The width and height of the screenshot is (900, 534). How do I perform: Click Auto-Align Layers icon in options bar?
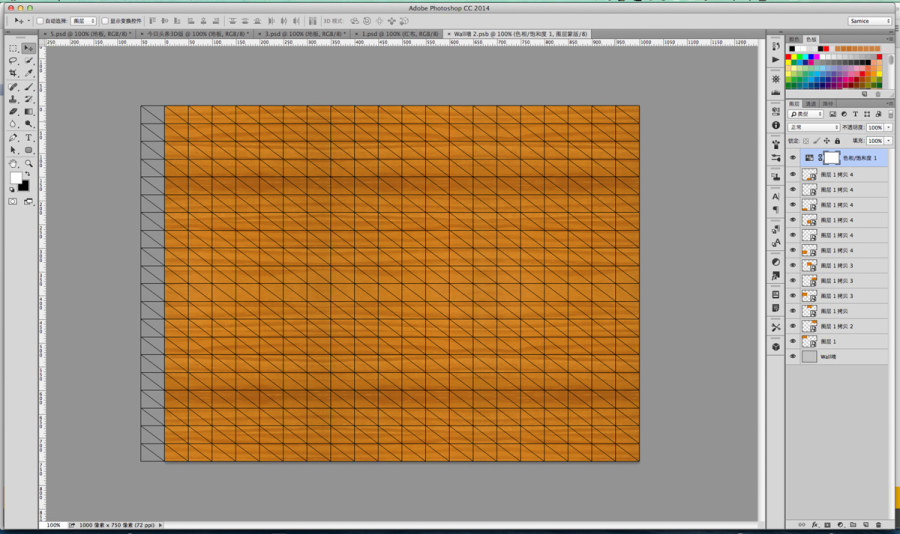(312, 21)
